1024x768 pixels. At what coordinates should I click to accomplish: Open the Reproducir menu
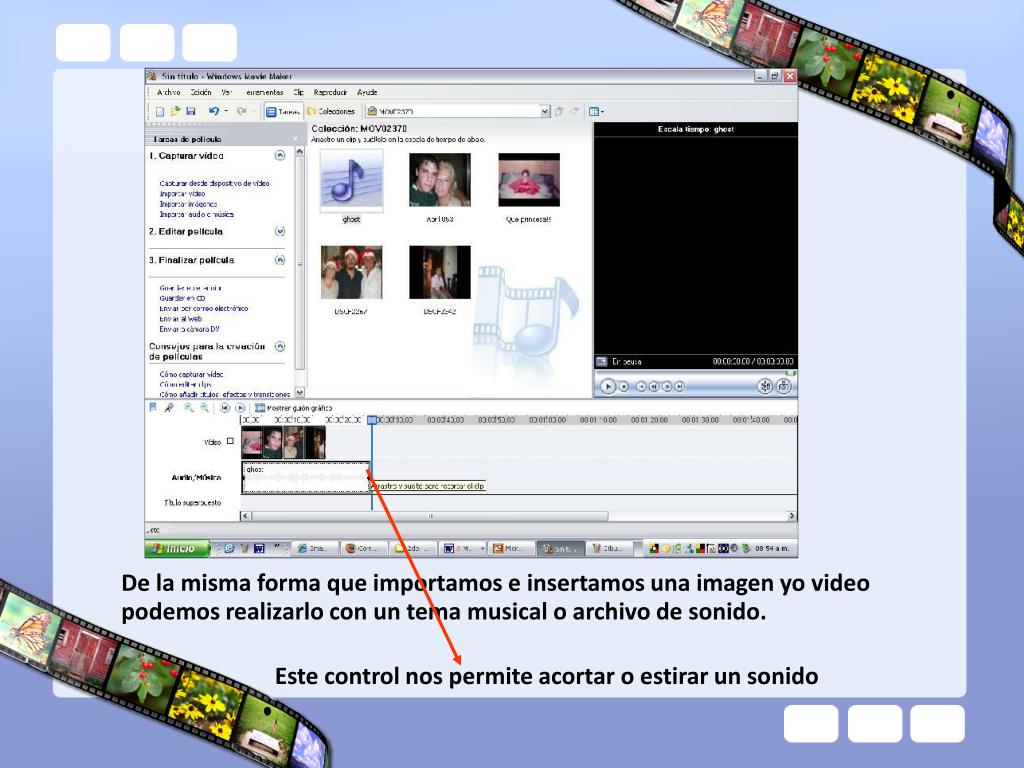pyautogui.click(x=330, y=93)
